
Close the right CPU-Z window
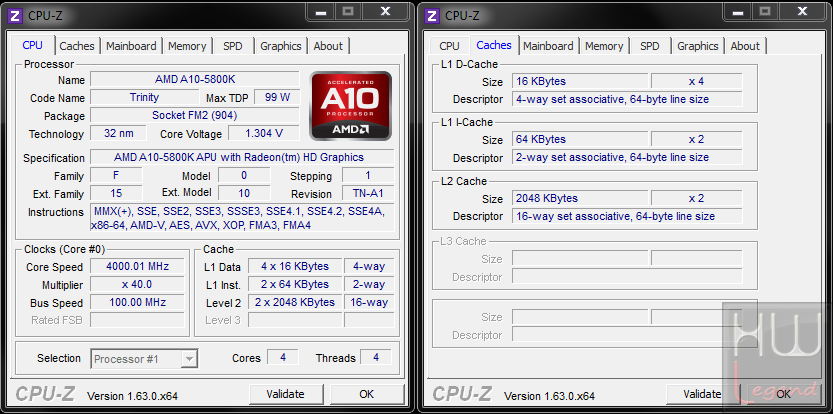coord(803,12)
